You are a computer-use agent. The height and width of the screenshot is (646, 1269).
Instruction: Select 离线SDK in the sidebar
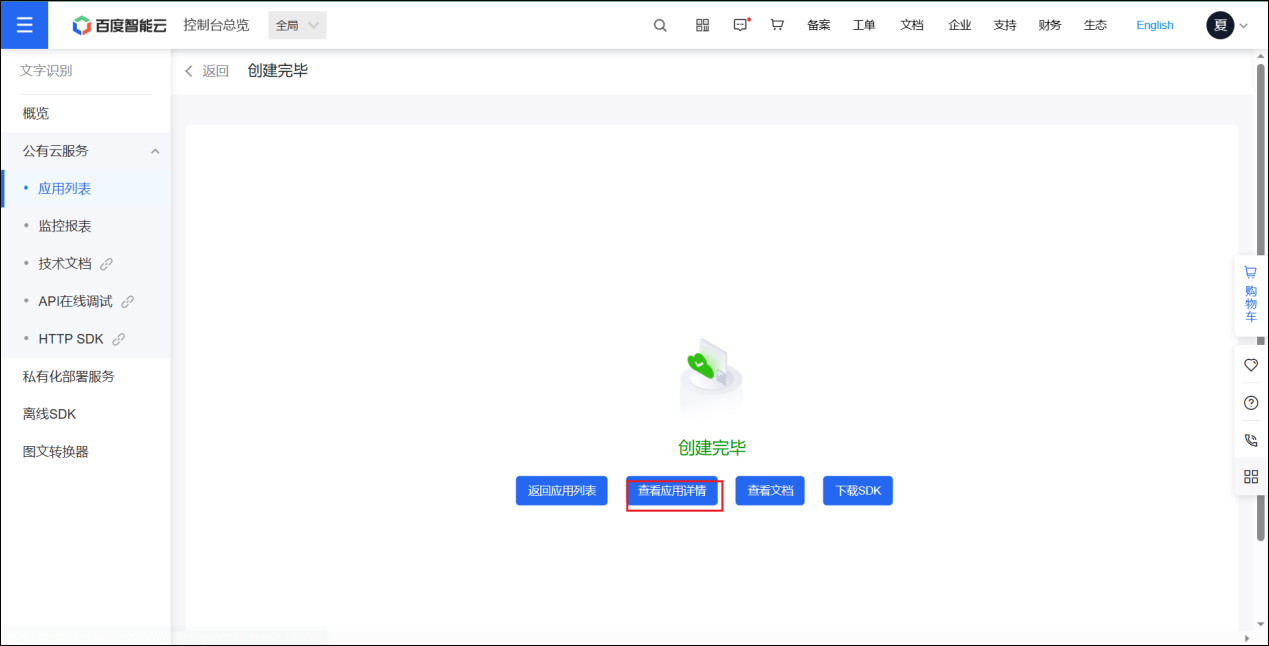(x=49, y=414)
